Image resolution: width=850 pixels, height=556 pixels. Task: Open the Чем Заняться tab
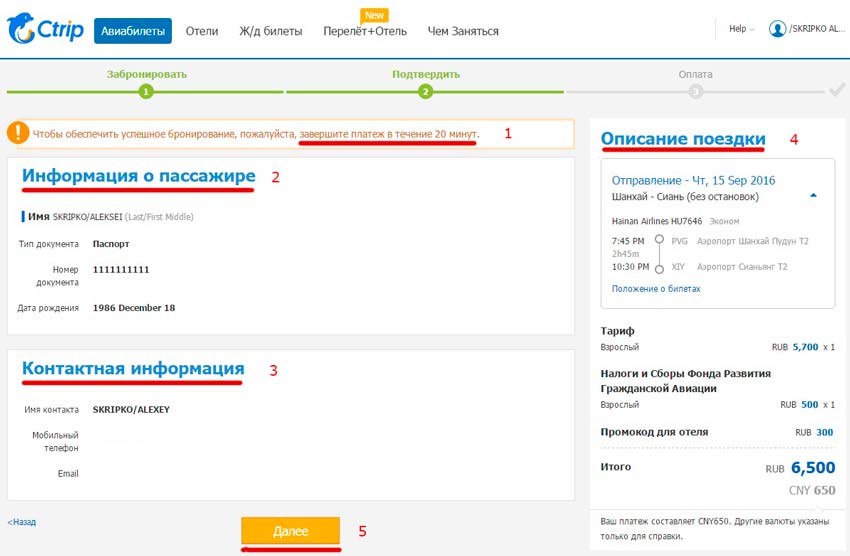[463, 31]
